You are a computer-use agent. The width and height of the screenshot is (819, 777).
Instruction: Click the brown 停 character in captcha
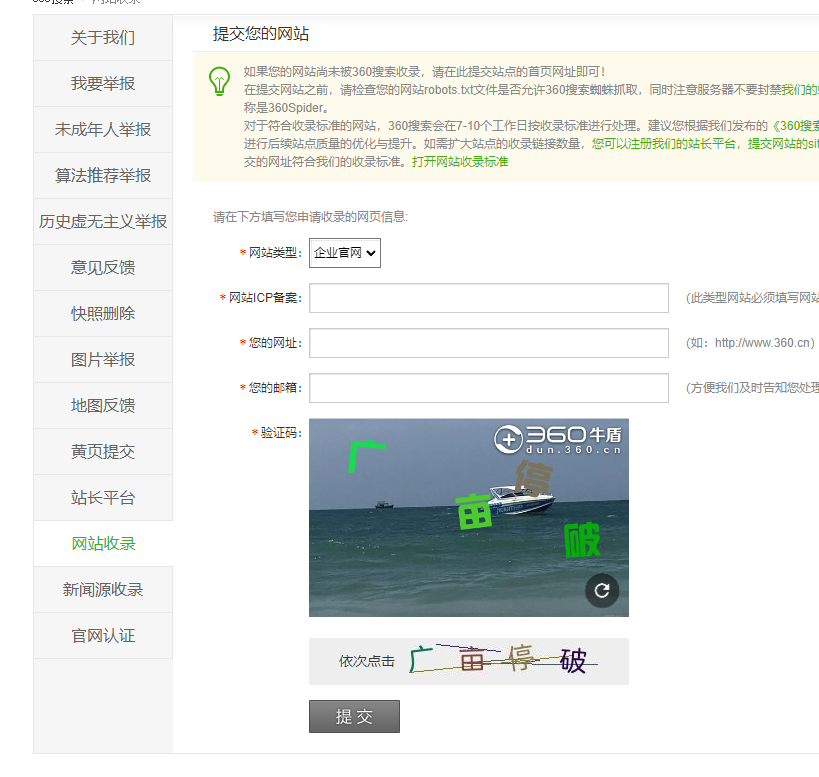(533, 478)
